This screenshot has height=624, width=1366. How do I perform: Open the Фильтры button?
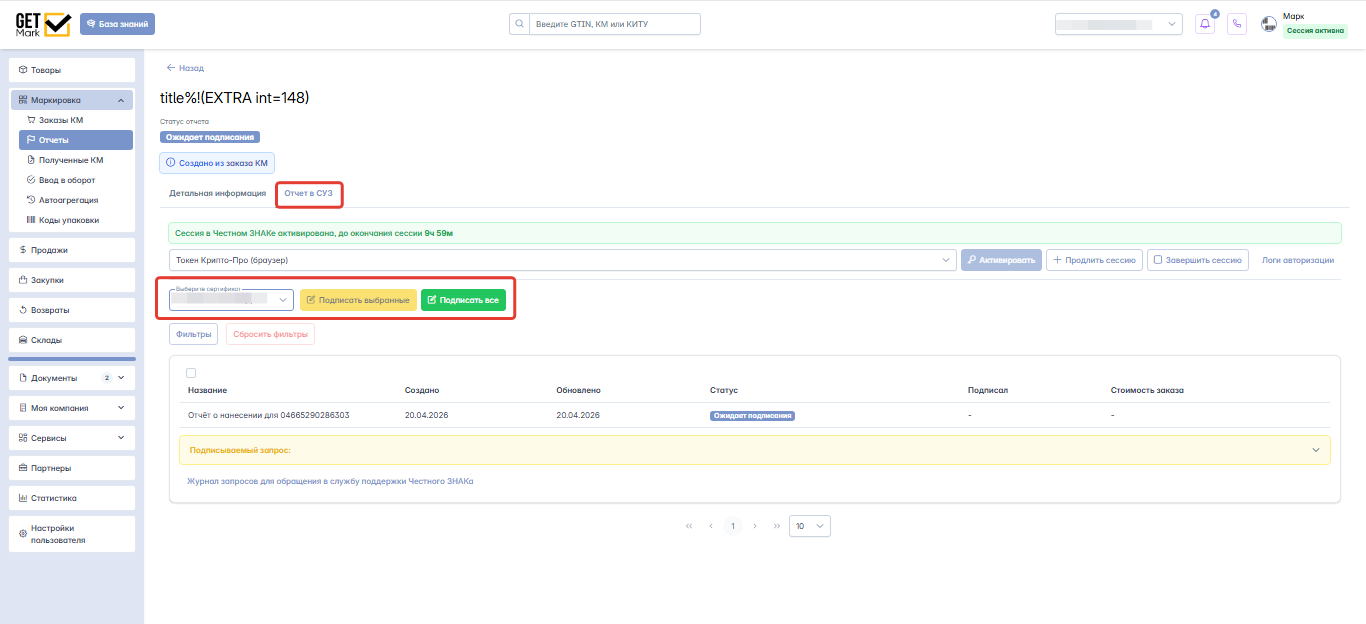coord(193,334)
